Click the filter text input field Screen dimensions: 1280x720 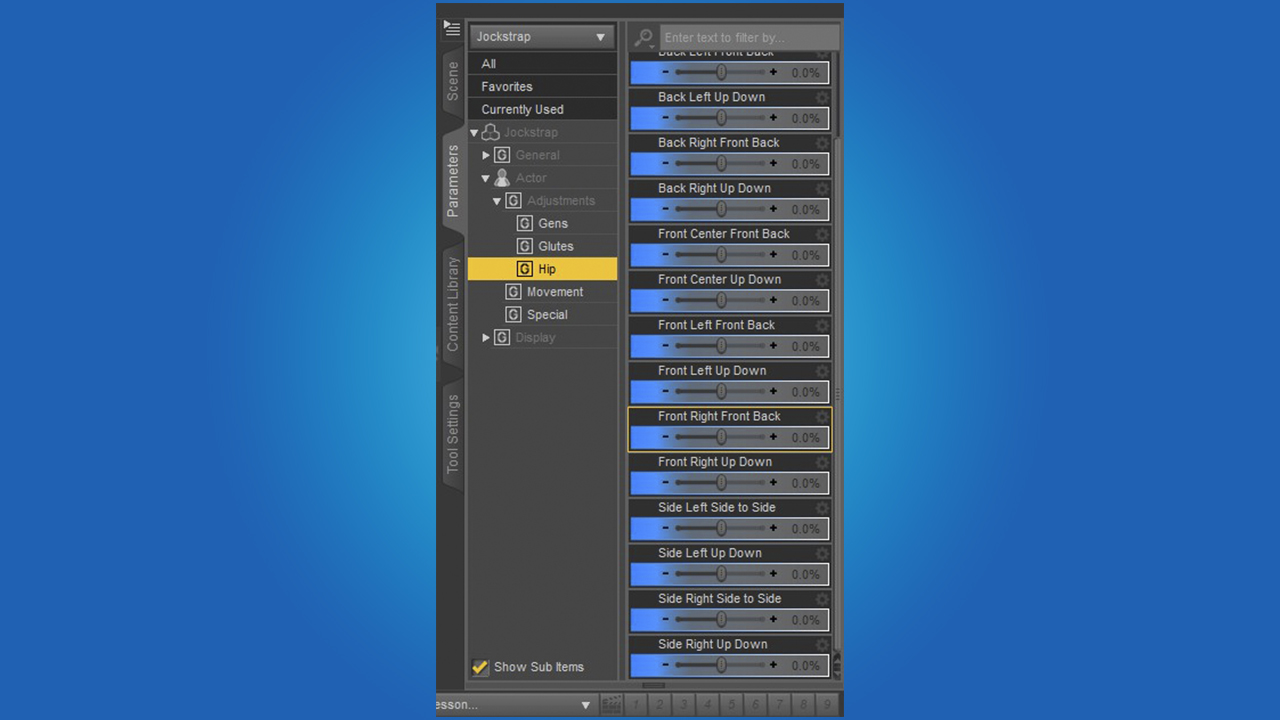point(749,38)
